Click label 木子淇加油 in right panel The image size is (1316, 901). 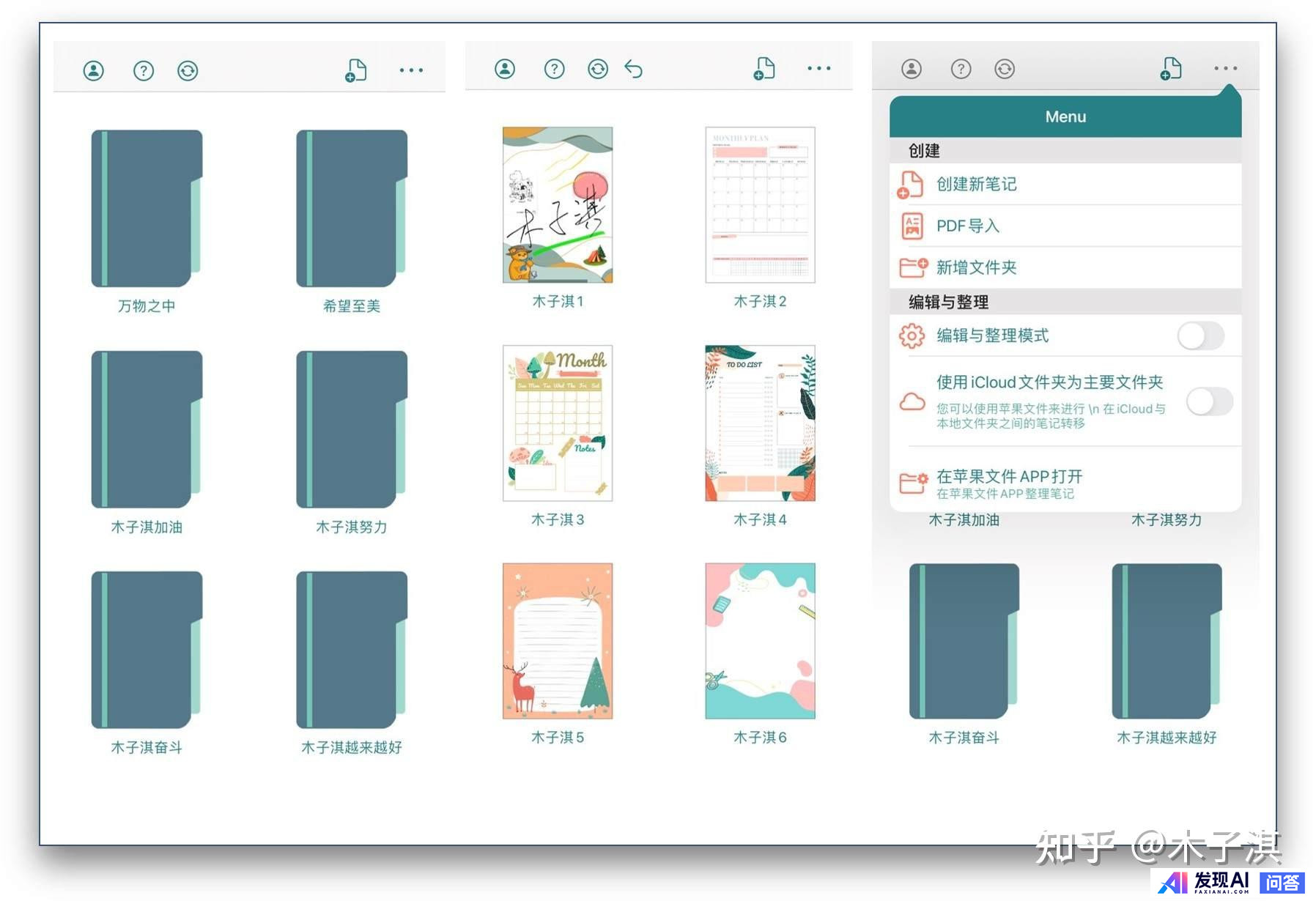pos(964,520)
